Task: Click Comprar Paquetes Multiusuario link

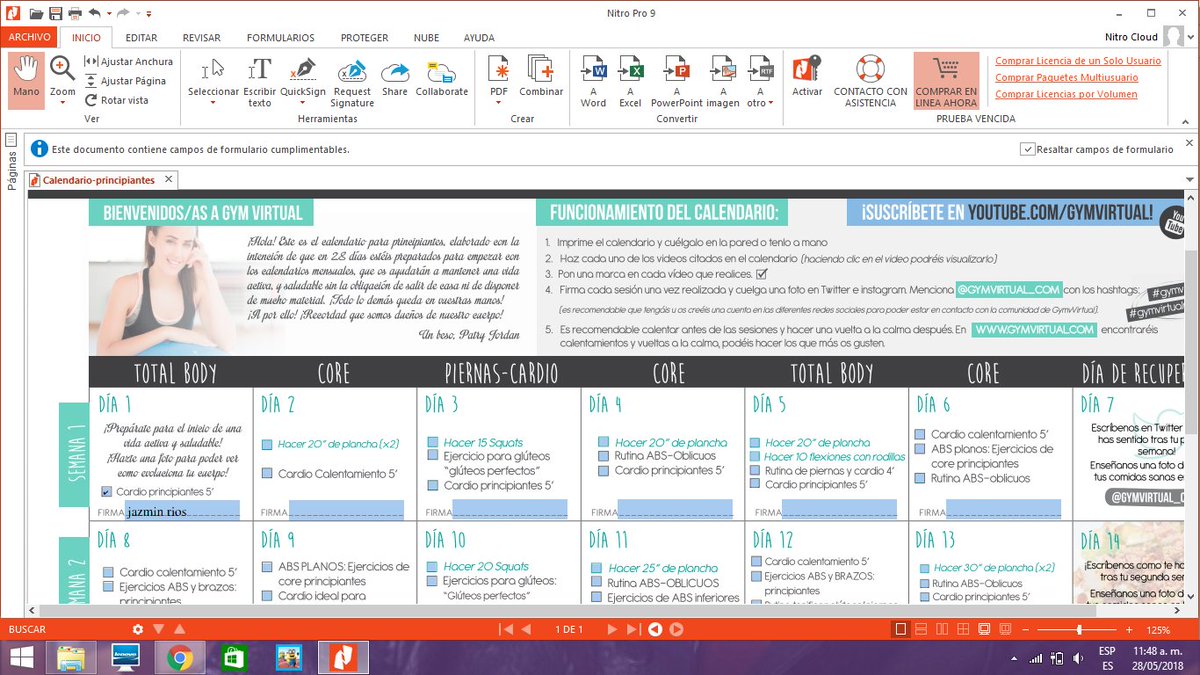Action: click(1066, 77)
